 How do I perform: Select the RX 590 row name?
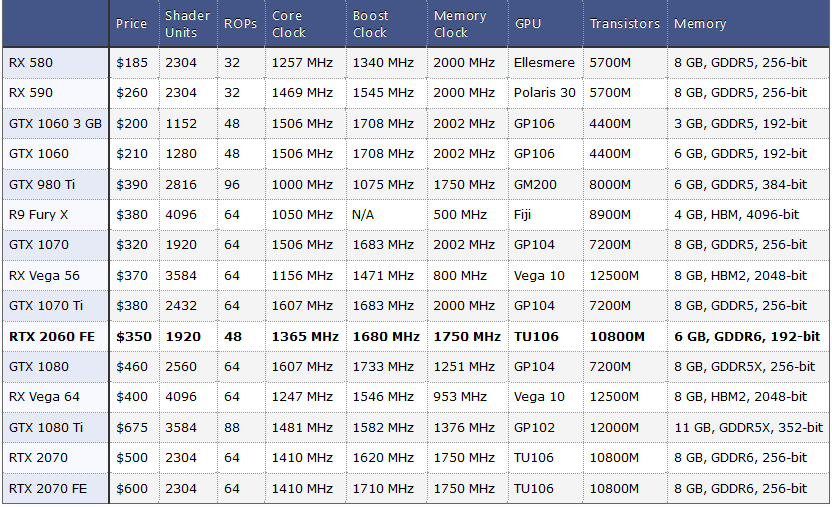point(31,93)
